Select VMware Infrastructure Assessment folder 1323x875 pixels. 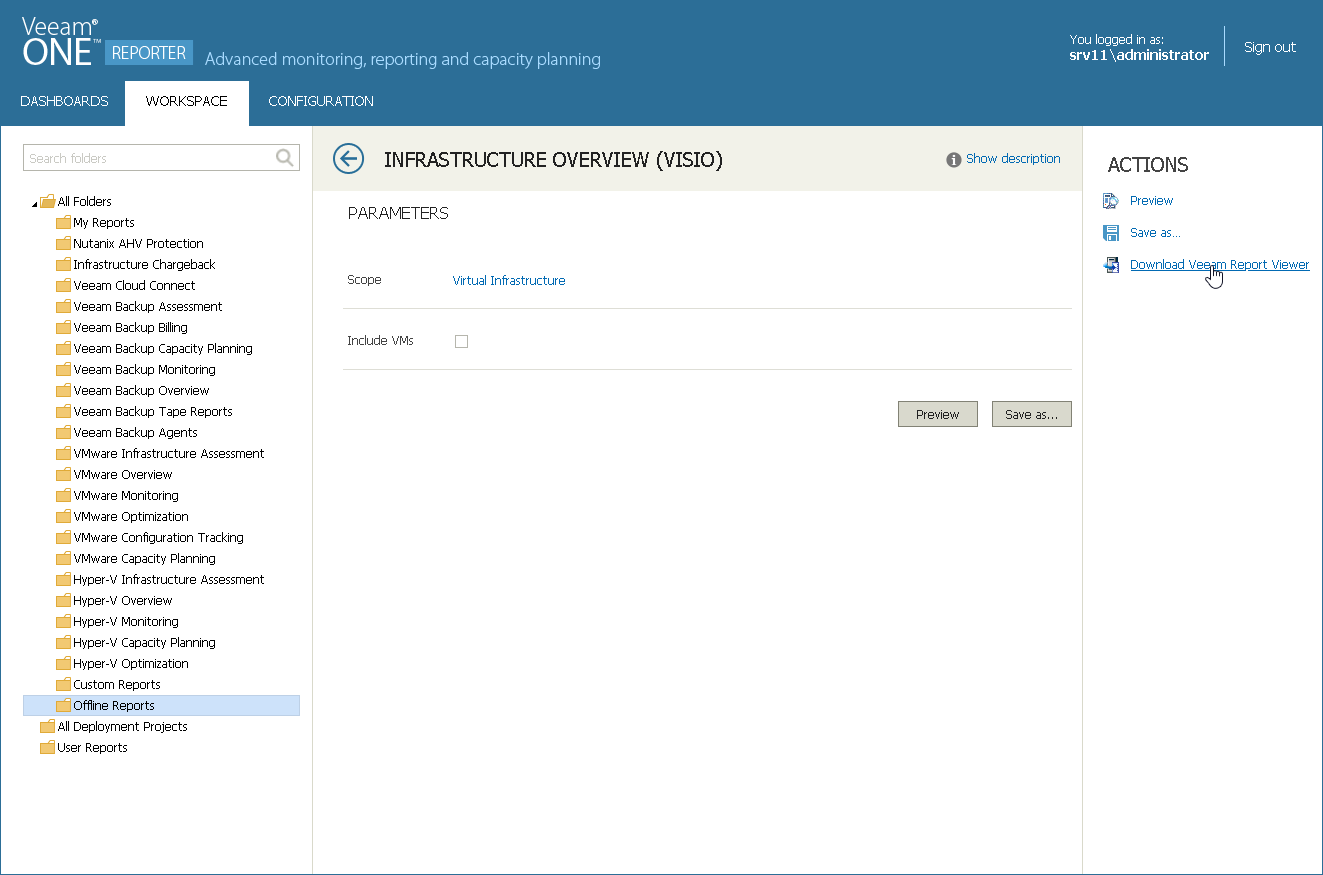tap(168, 453)
